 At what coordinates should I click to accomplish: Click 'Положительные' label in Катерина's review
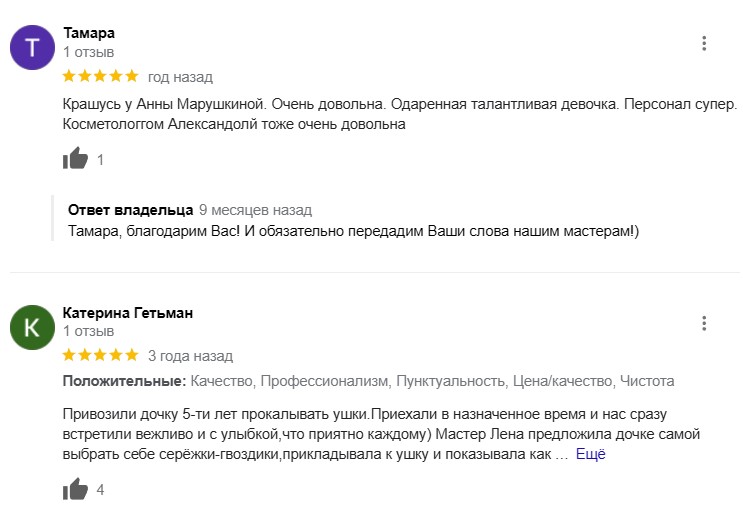(125, 381)
